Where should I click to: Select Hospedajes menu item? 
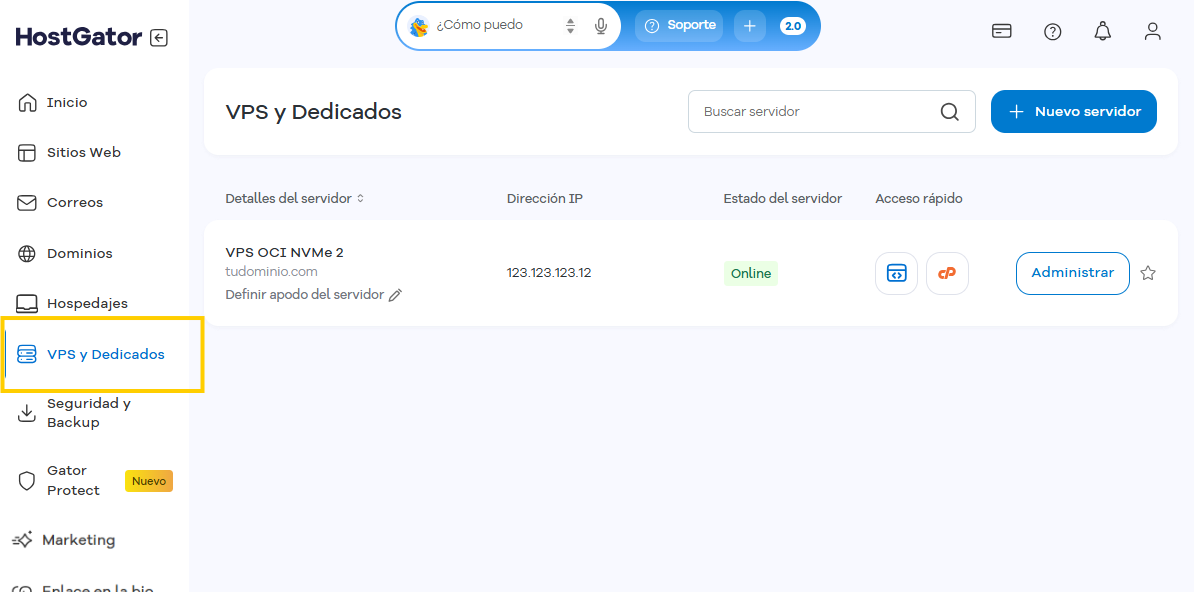point(87,303)
